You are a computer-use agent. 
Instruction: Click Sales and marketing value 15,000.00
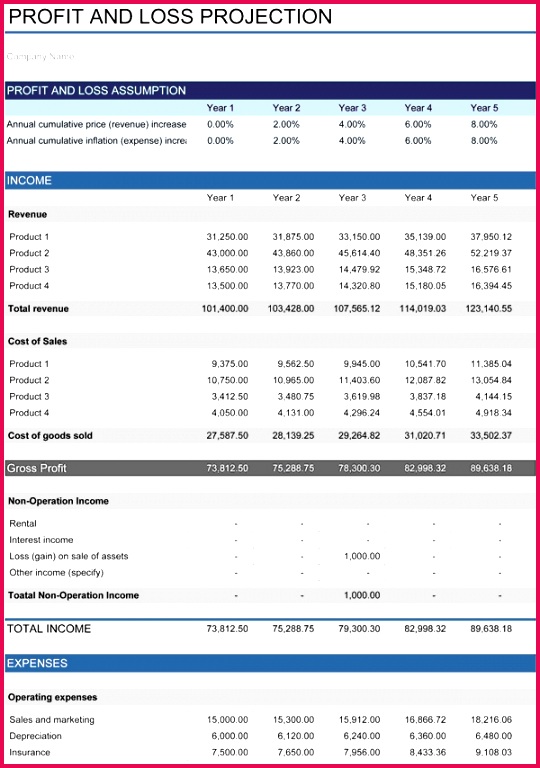pyautogui.click(x=227, y=720)
